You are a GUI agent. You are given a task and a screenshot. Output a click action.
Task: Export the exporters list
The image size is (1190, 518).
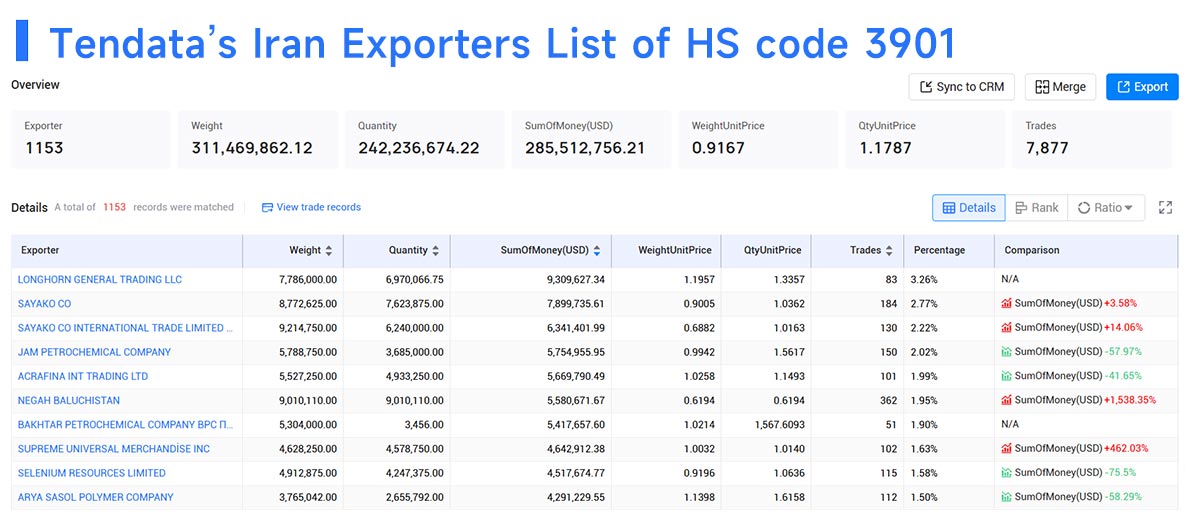(1142, 86)
